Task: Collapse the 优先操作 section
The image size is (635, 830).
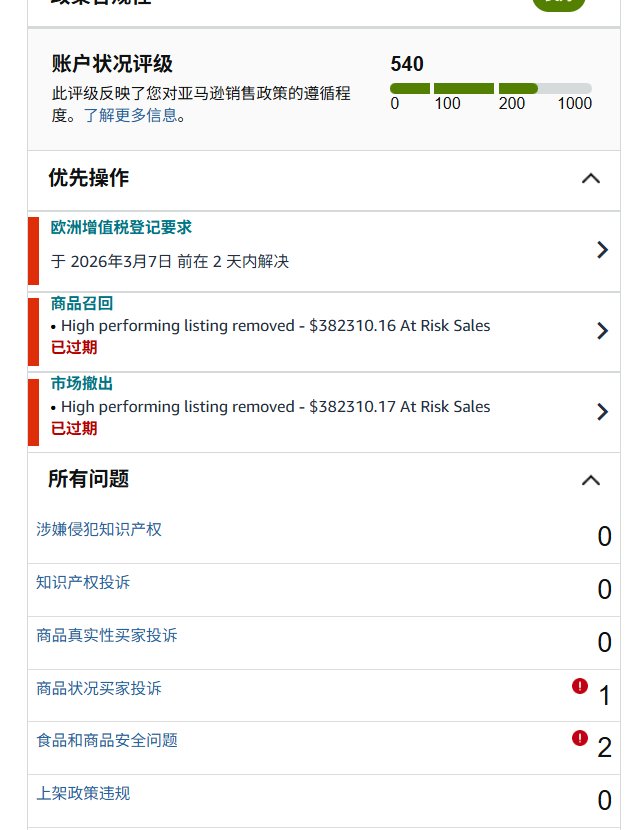Action: [x=591, y=178]
